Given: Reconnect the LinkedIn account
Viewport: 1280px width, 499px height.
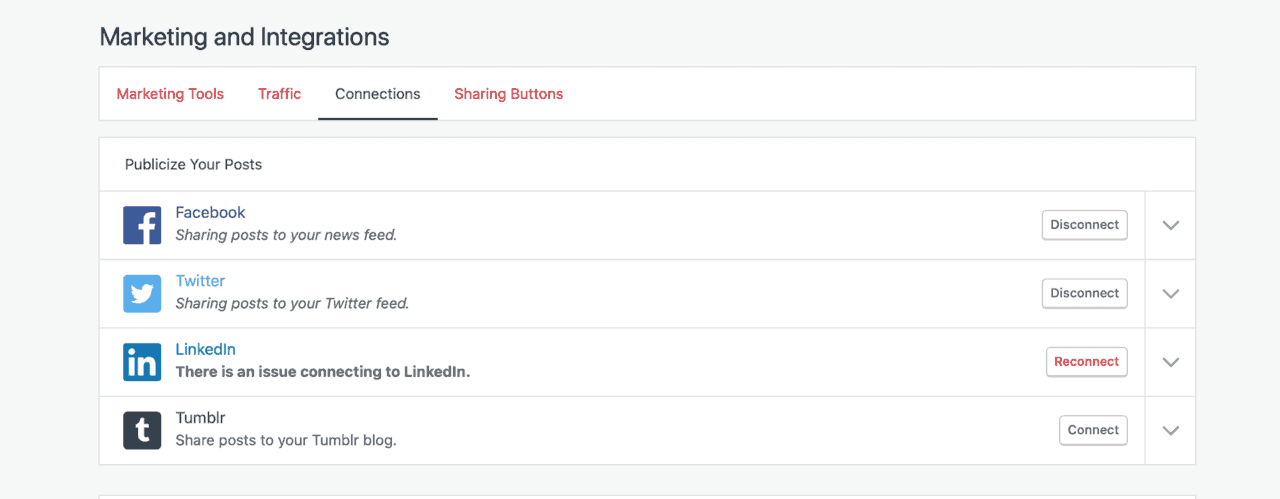Looking at the screenshot, I should pos(1086,362).
